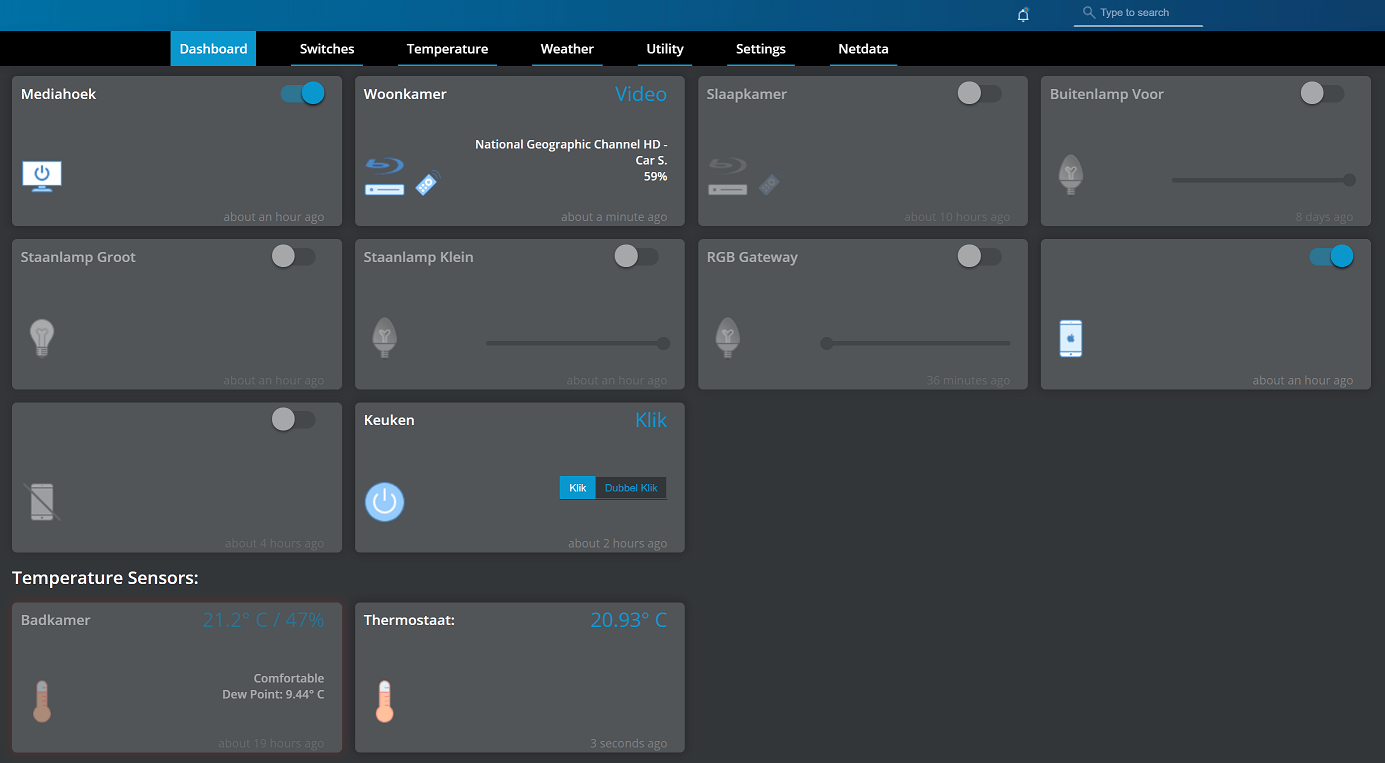Viewport: 1385px width, 763px height.
Task: Click the Keuken round power icon
Action: (x=385, y=501)
